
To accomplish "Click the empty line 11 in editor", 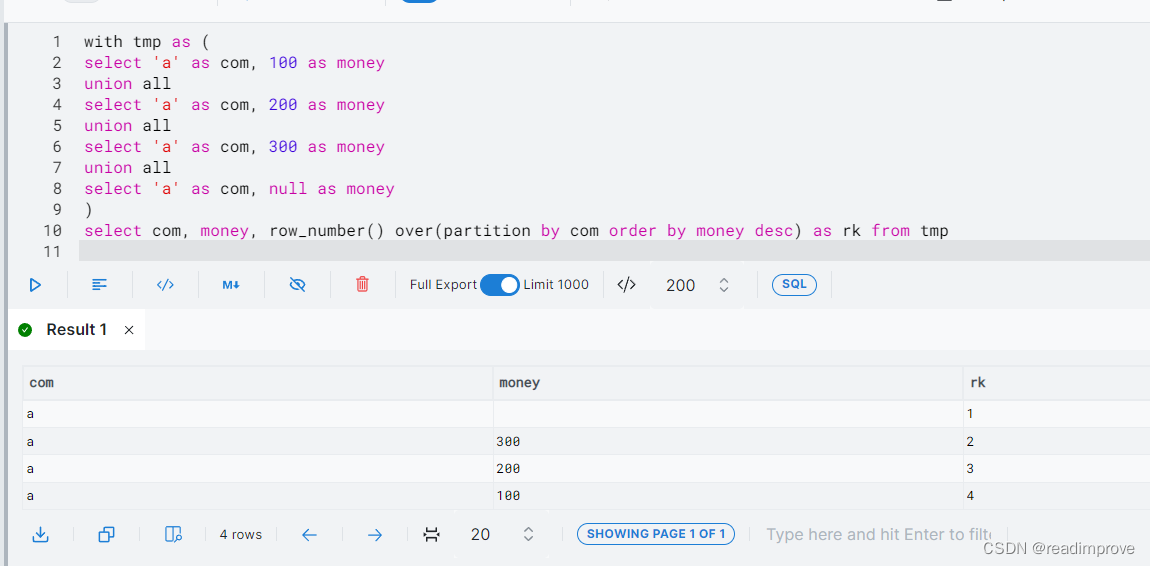I will (615, 251).
